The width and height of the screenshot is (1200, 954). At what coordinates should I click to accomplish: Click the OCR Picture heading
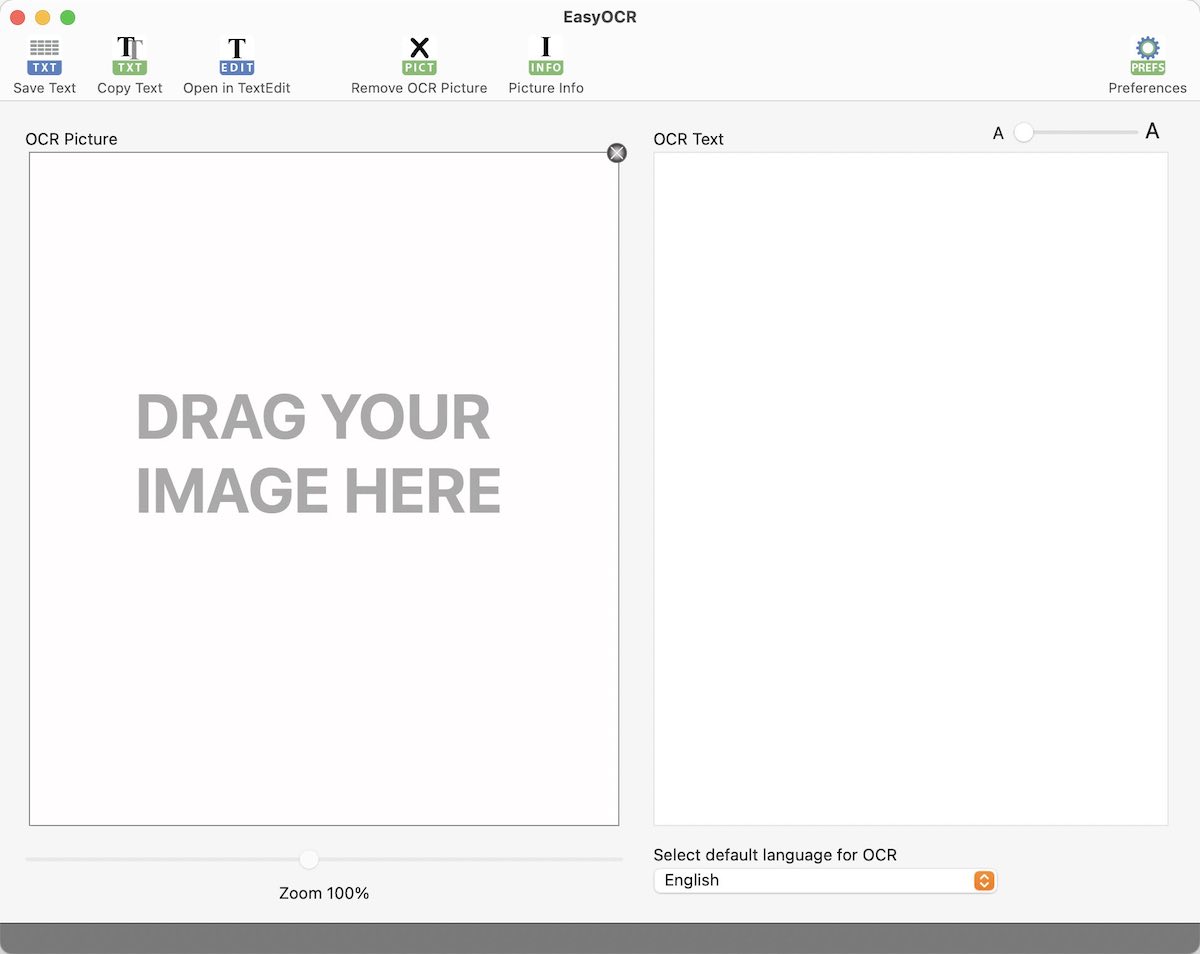tap(71, 139)
